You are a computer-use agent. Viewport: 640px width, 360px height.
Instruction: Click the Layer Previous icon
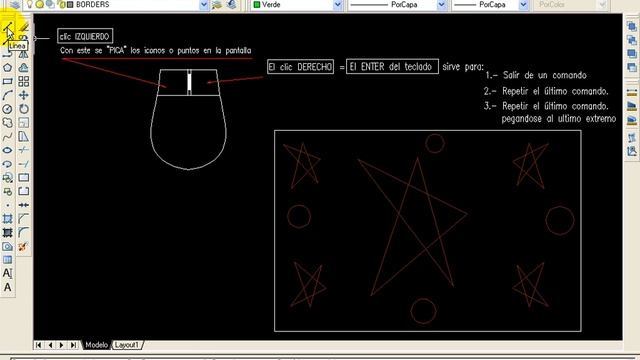coord(232,4)
